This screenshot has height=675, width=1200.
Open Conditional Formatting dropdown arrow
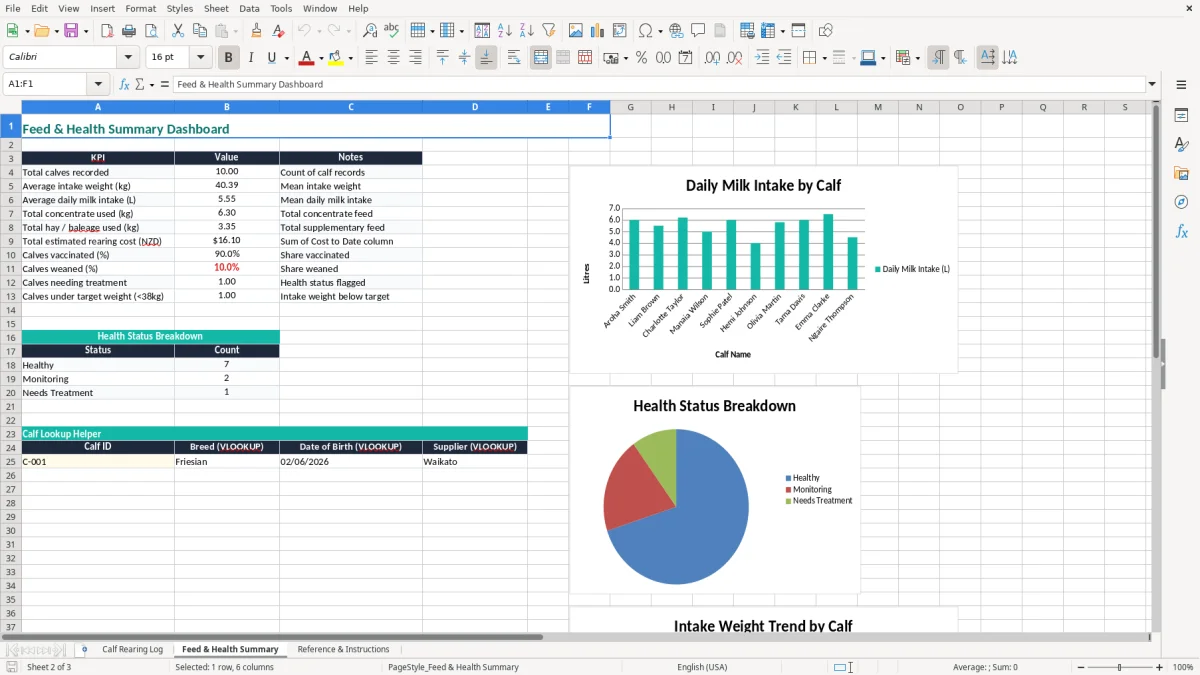917,58
